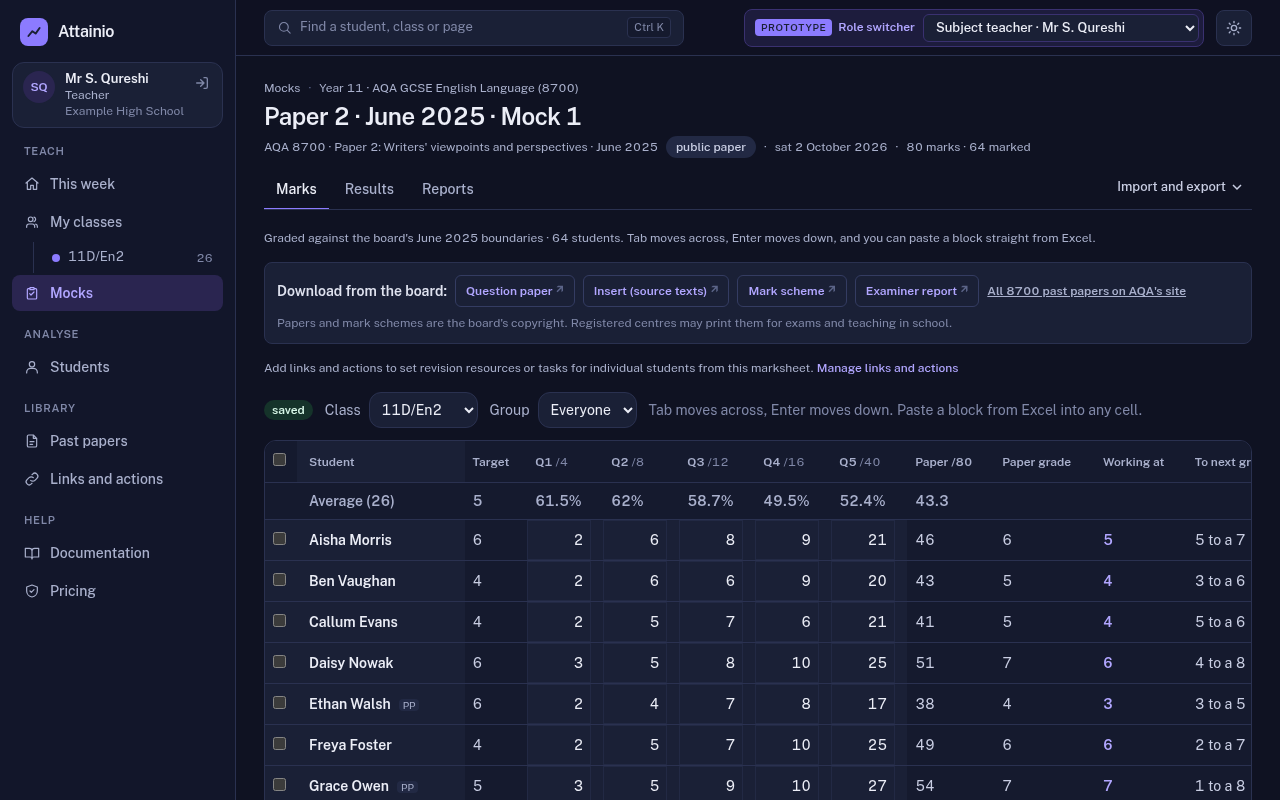Click Daisy Nowak's Q5 mark cell
This screenshot has height=800, width=1280.
863,663
